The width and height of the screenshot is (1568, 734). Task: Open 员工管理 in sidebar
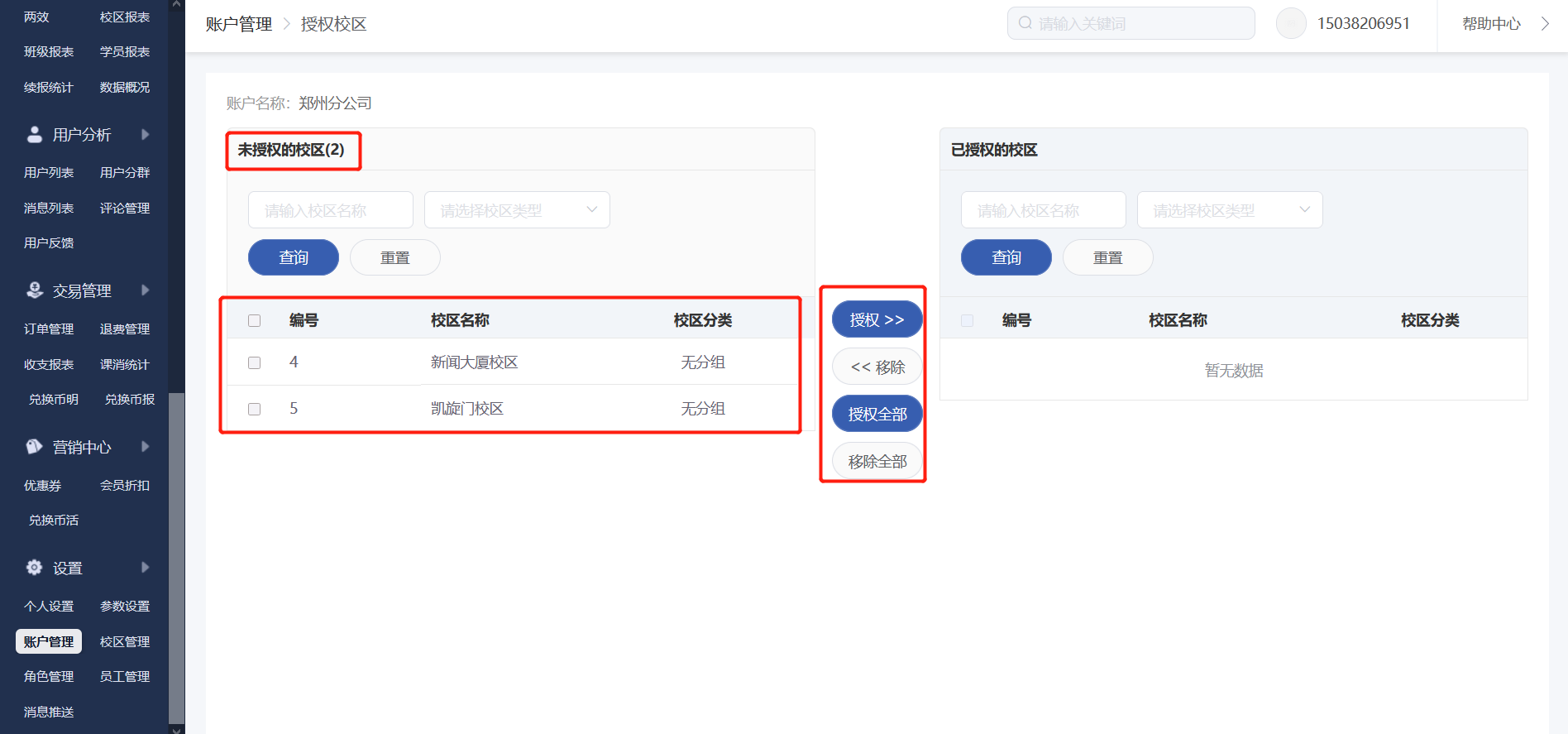125,676
